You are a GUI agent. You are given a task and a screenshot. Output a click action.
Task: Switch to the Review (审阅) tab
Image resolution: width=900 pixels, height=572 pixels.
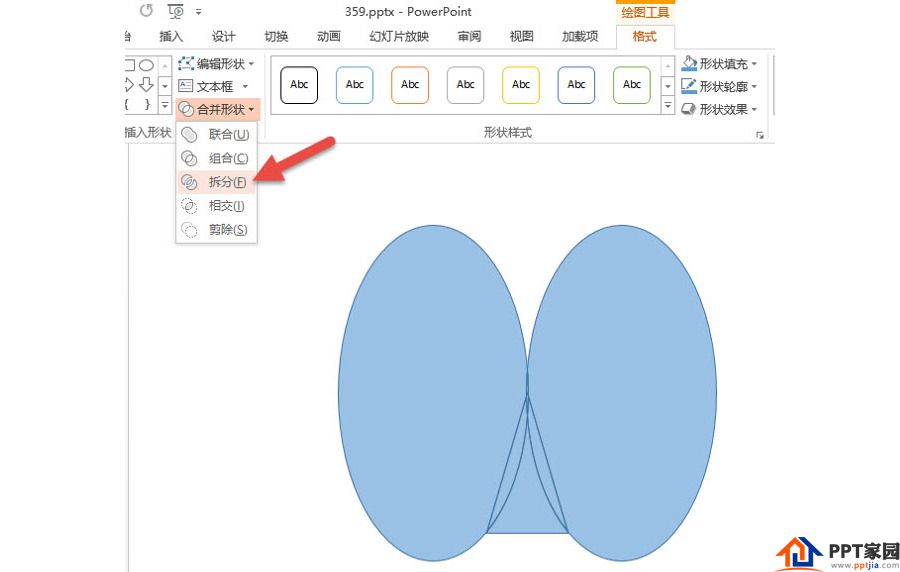tap(470, 37)
